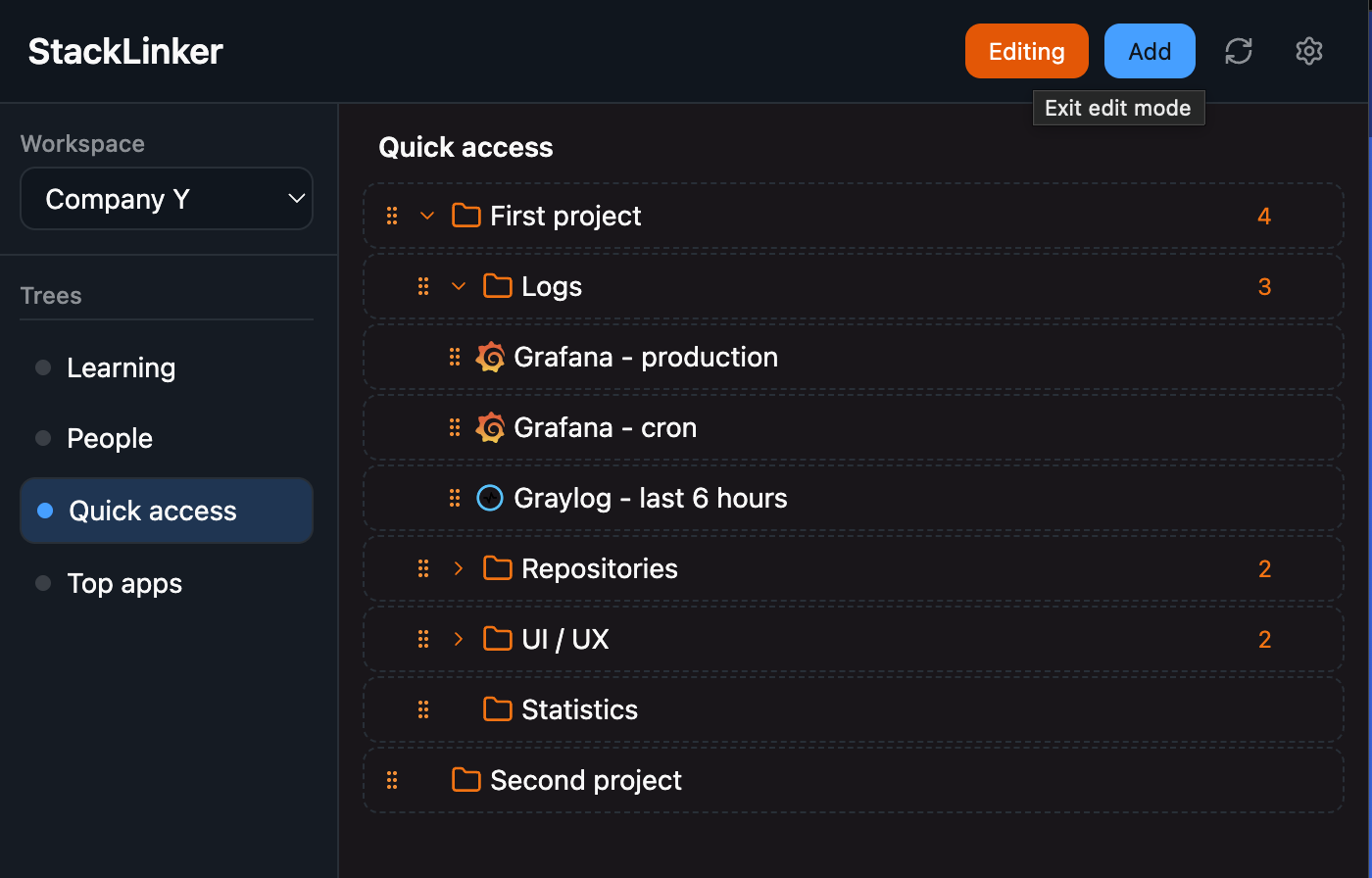Exit edit mode via the Editing button
Screen dimensions: 1372x878
click(1026, 51)
